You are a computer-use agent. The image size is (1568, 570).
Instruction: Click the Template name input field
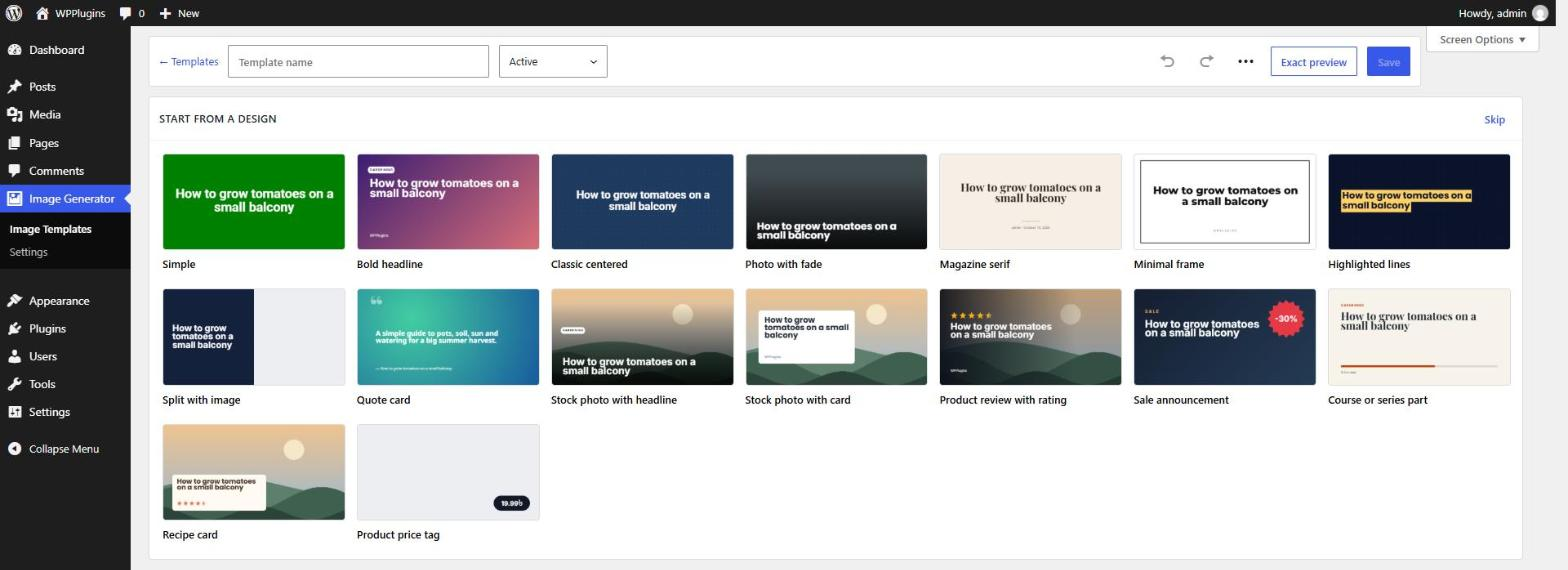click(x=358, y=62)
